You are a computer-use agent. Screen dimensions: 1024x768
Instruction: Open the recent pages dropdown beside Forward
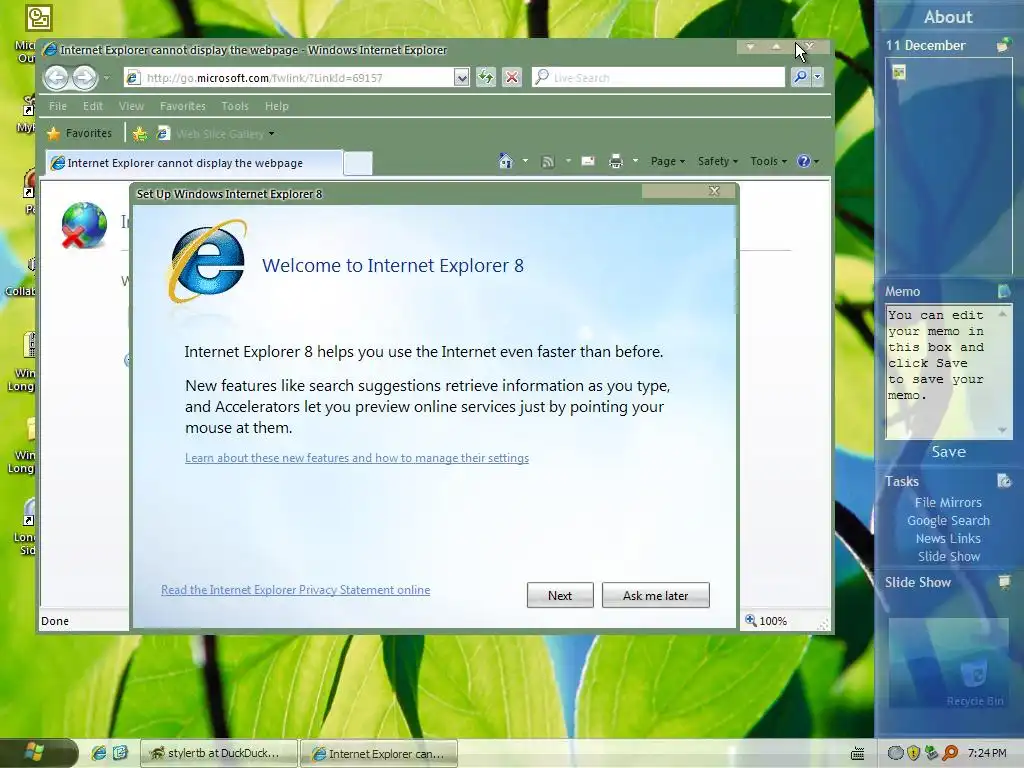(106, 78)
